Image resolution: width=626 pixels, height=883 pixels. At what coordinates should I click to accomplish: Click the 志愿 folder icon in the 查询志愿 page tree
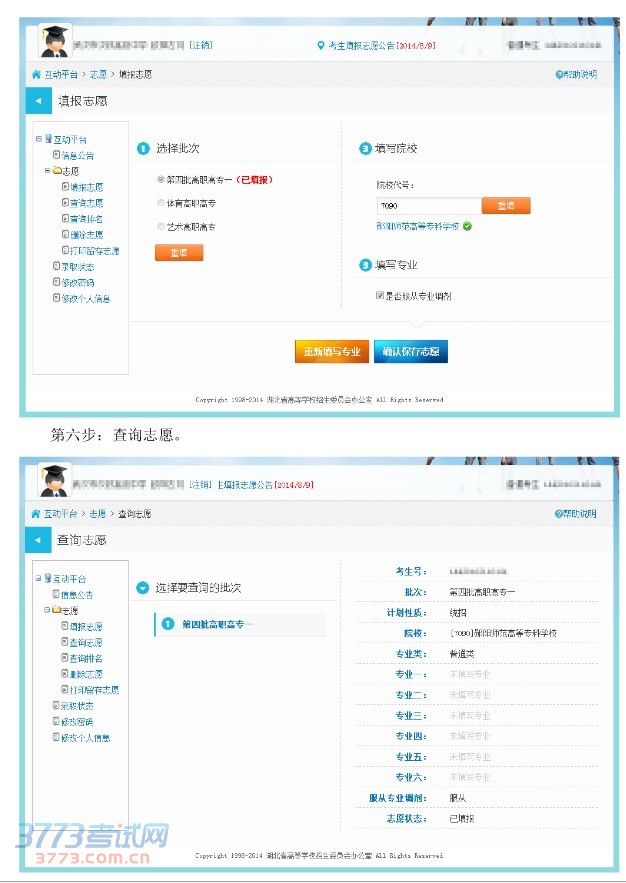coord(56,610)
